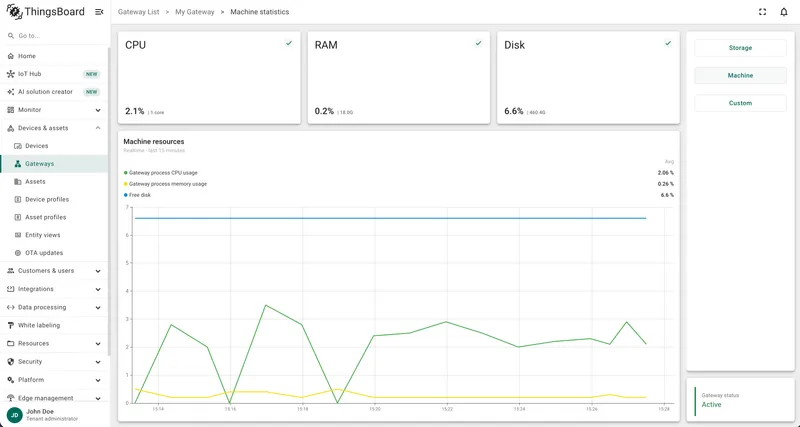Viewport: 800px width, 427px height.
Task: Open notifications bell
Action: [x=784, y=12]
